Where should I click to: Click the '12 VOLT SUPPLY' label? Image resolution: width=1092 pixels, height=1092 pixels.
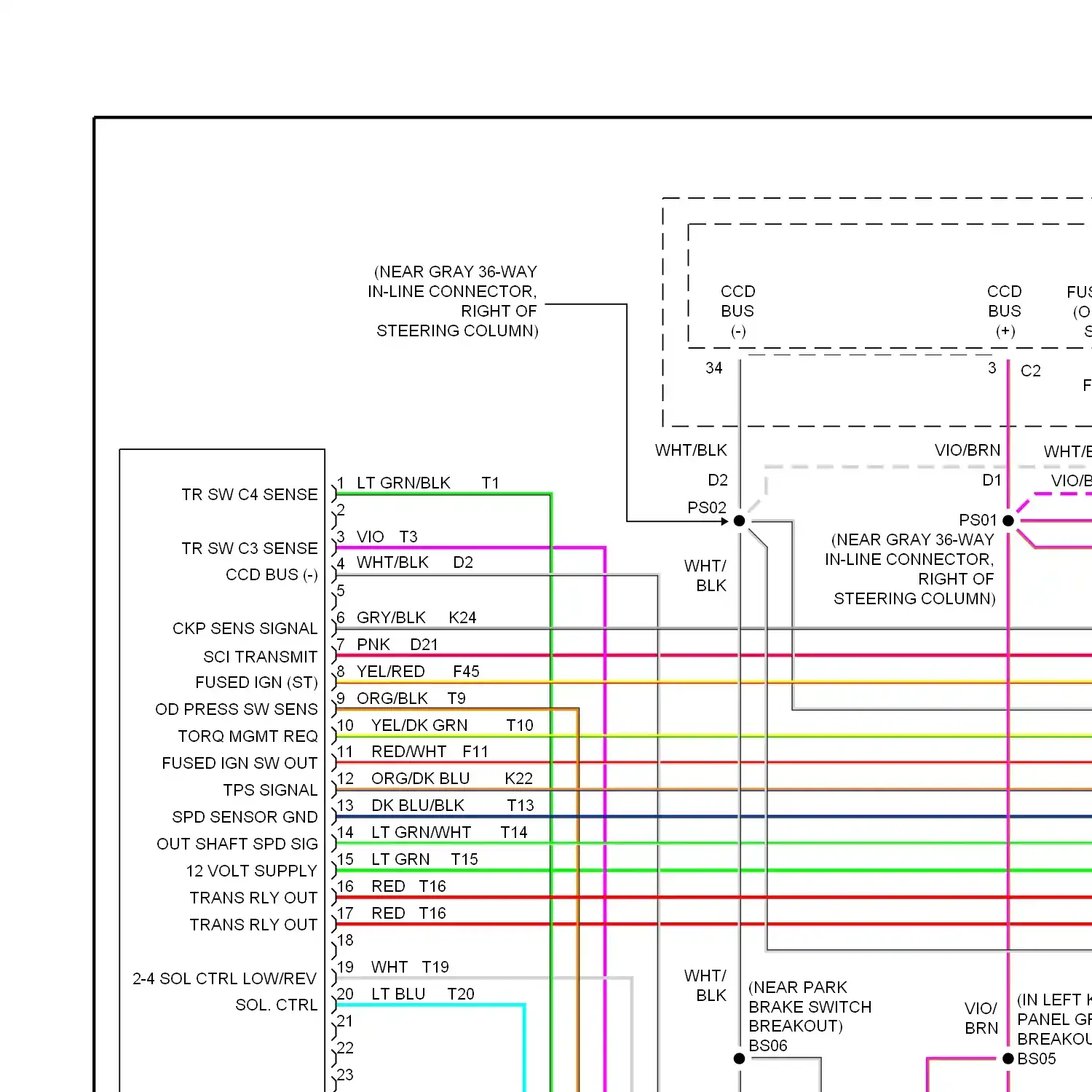[x=251, y=871]
